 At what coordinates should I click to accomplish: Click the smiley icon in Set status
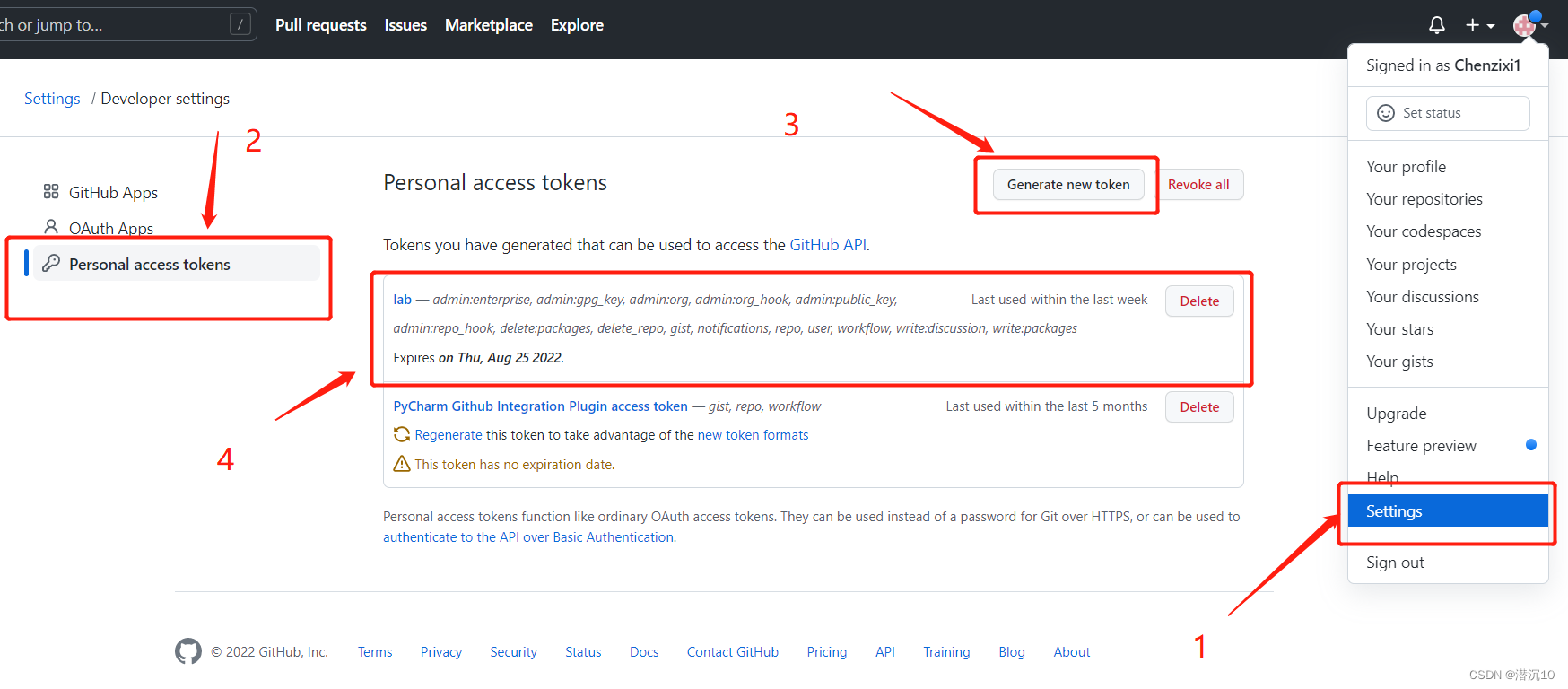click(1386, 113)
